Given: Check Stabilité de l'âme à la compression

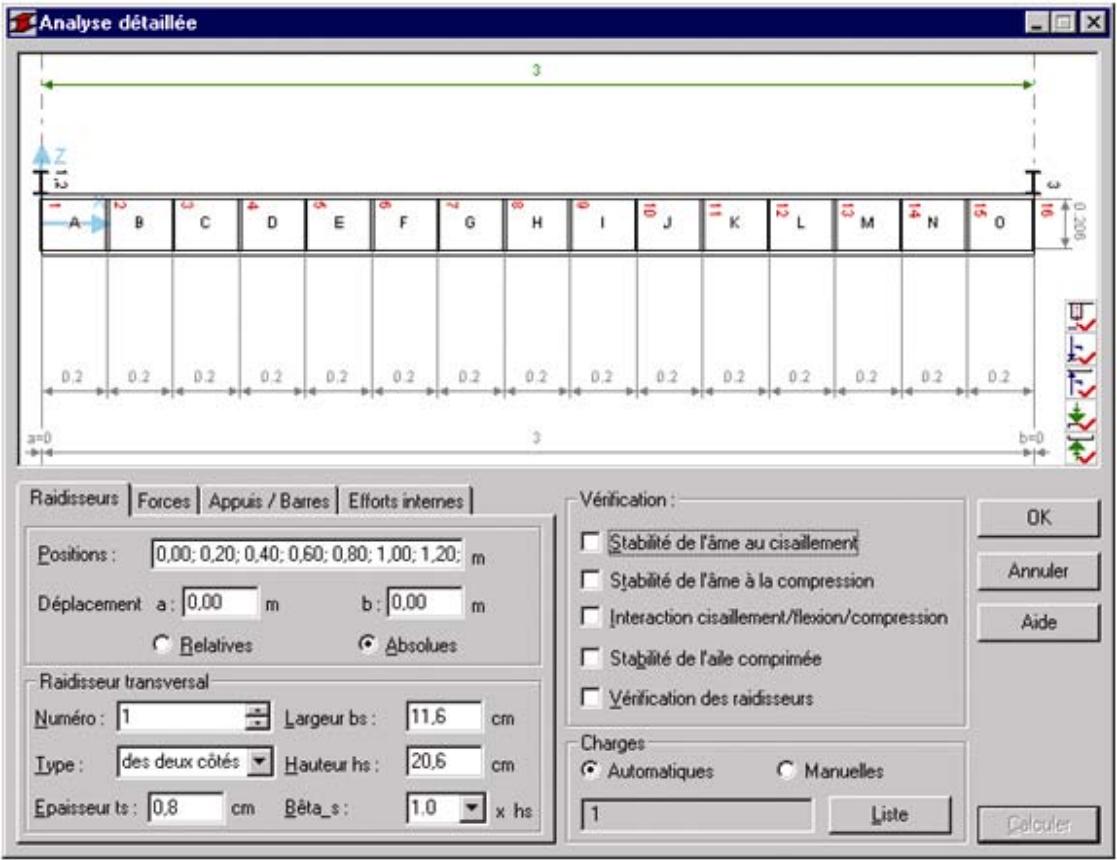Looking at the screenshot, I should 591,580.
